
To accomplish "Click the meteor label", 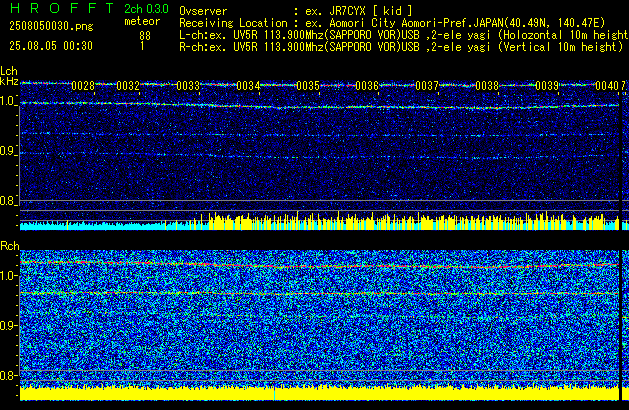I will (x=142, y=21).
